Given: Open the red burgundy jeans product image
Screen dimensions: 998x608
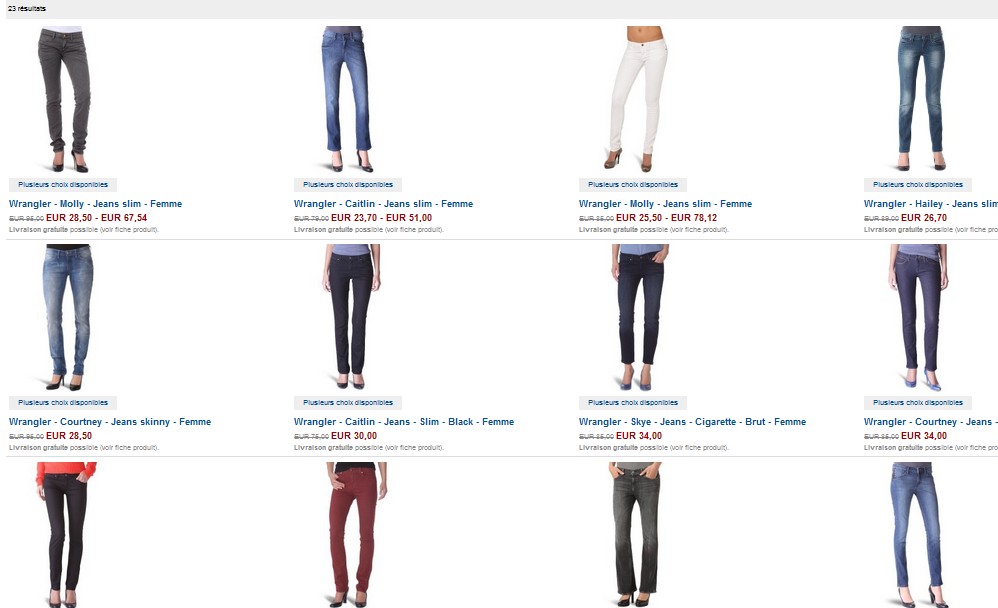Looking at the screenshot, I should coord(355,535).
